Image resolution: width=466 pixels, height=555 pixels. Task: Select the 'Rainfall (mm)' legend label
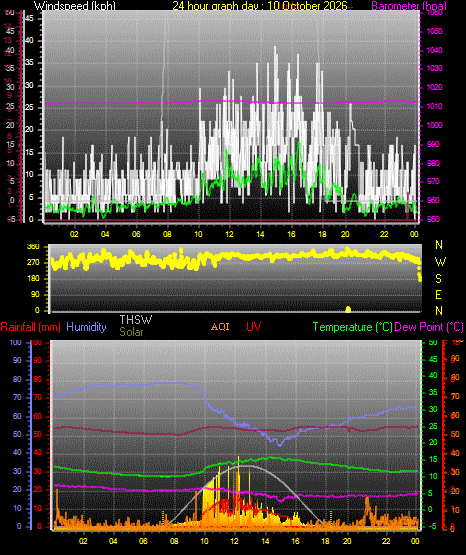[30, 327]
